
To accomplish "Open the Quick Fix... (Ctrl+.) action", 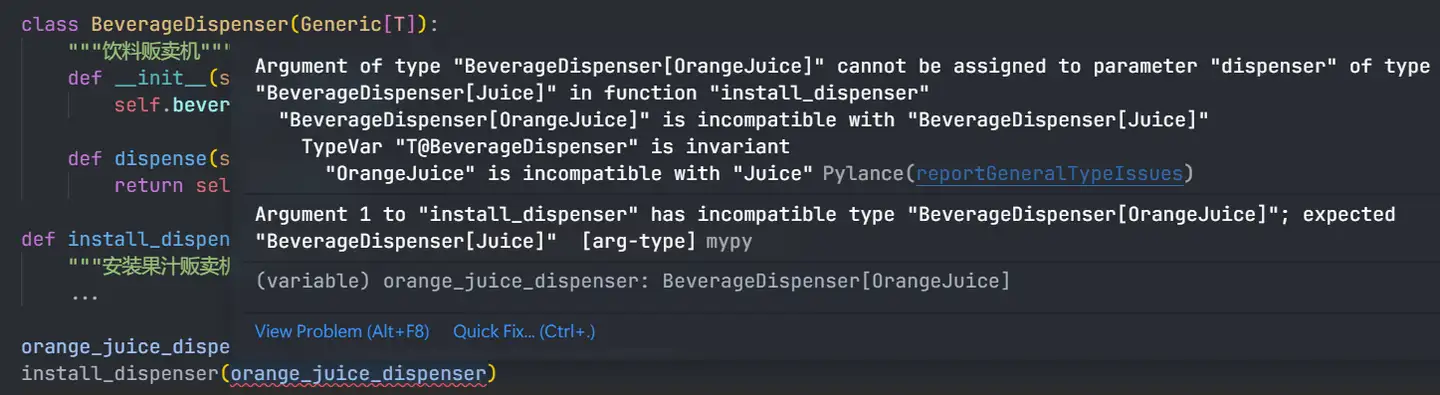I will (x=524, y=331).
